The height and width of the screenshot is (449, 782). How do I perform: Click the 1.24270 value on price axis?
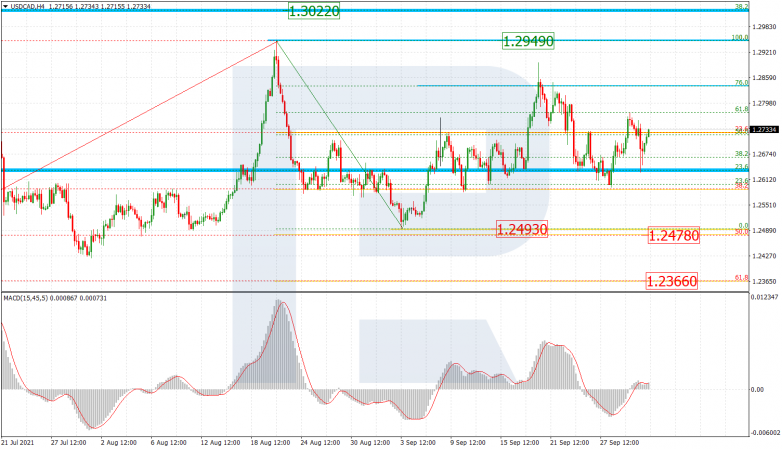766,256
